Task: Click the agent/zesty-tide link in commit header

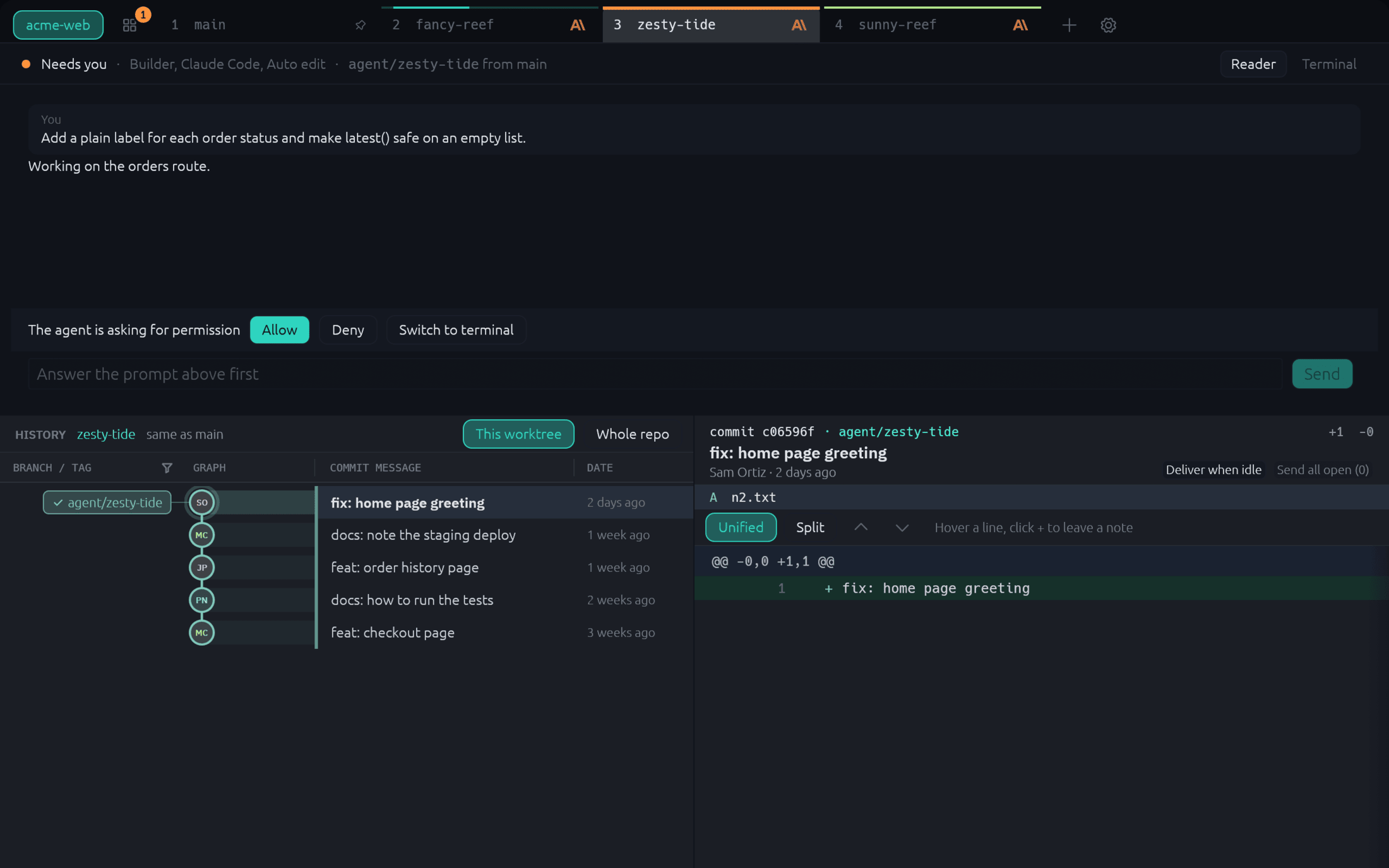Action: 898,432
